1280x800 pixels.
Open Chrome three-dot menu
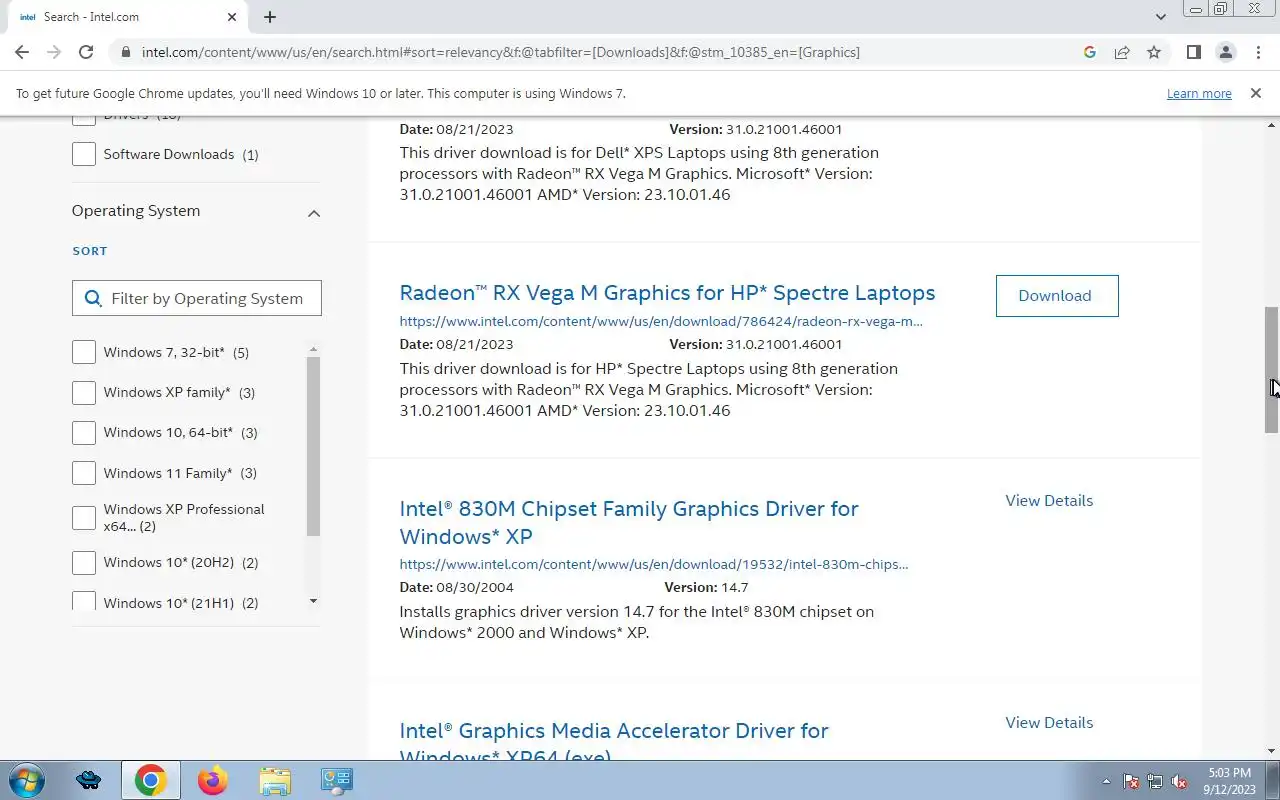point(1258,52)
